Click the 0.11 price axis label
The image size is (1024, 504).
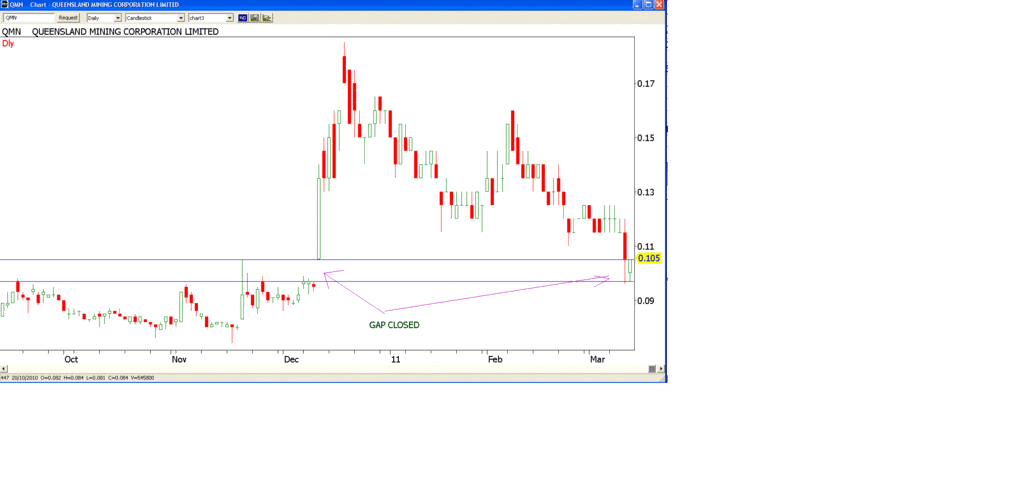point(645,246)
